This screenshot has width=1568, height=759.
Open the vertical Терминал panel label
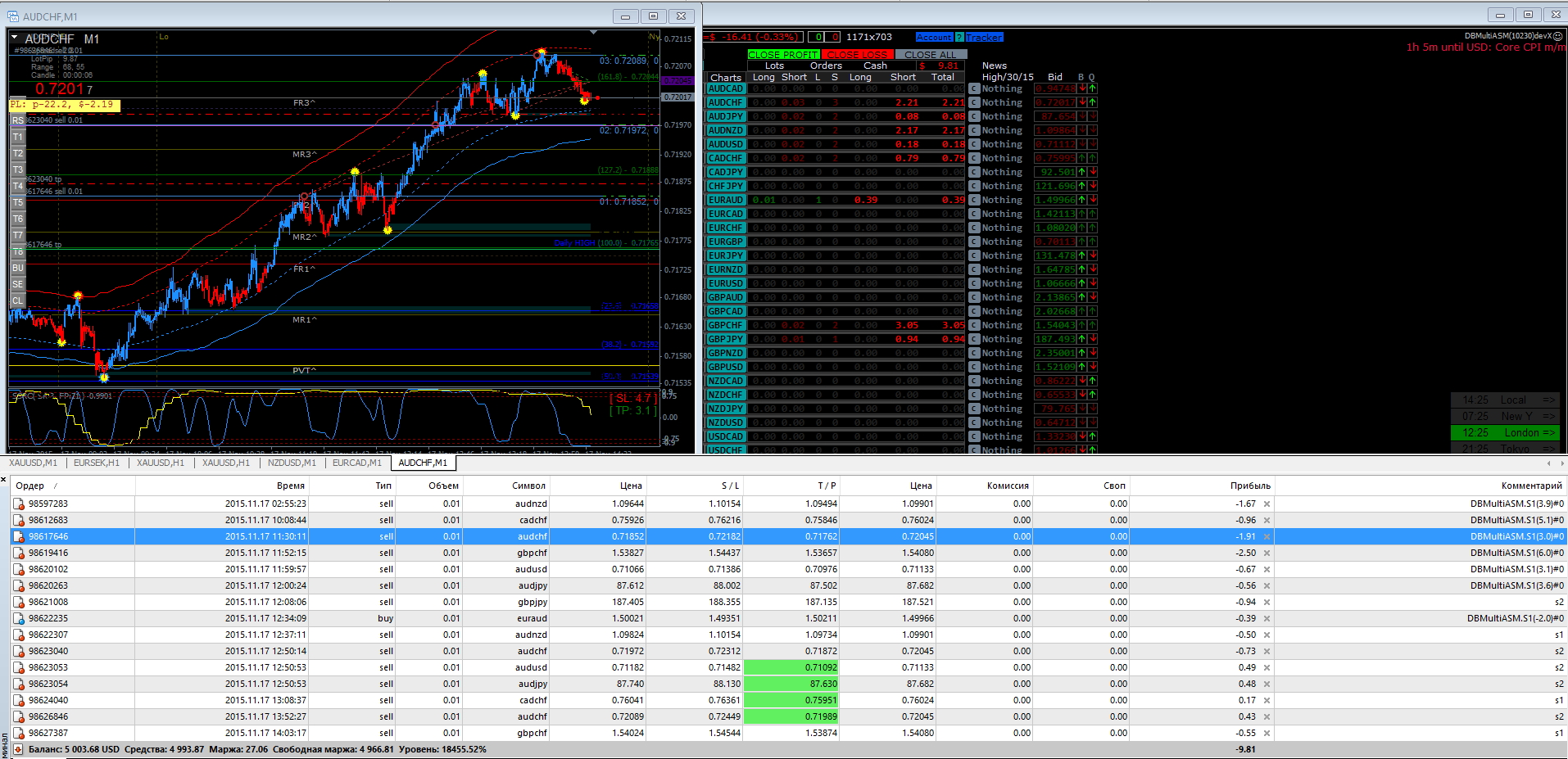tap(4, 745)
